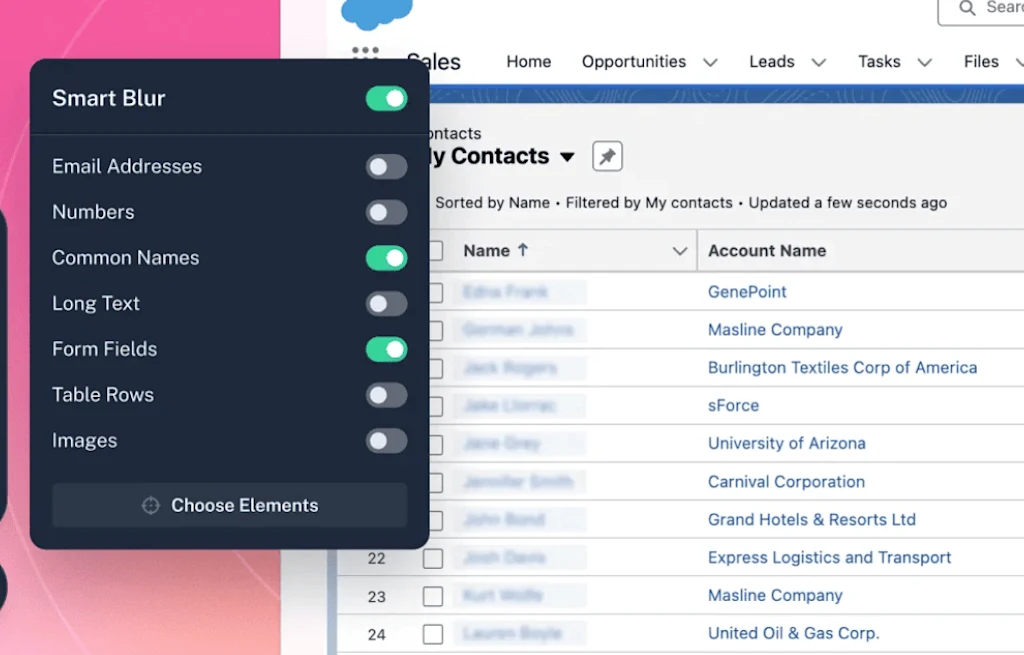The height and width of the screenshot is (655, 1024).
Task: Open the My Contacts list view dropdown
Action: coord(567,157)
